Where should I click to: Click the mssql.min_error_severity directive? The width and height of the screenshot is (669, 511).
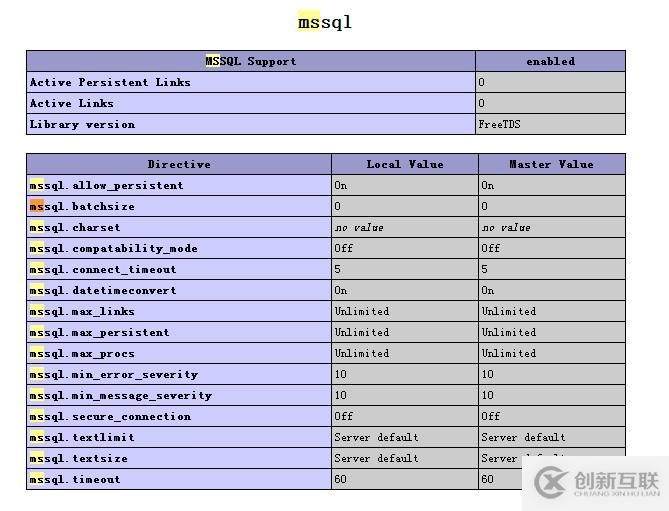(114, 374)
